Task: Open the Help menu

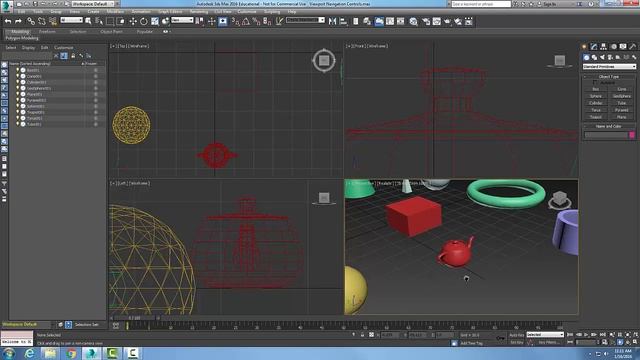Action: coord(292,11)
